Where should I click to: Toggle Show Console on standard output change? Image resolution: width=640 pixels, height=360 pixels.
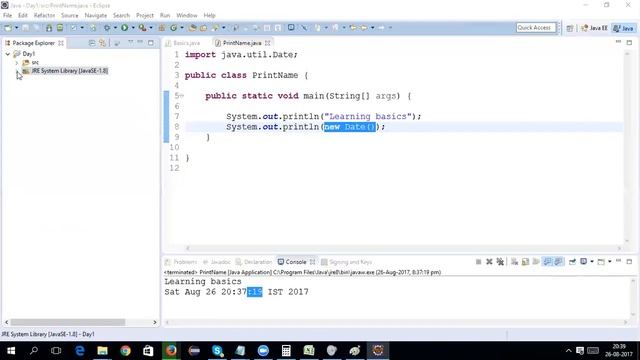pyautogui.click(x=547, y=262)
